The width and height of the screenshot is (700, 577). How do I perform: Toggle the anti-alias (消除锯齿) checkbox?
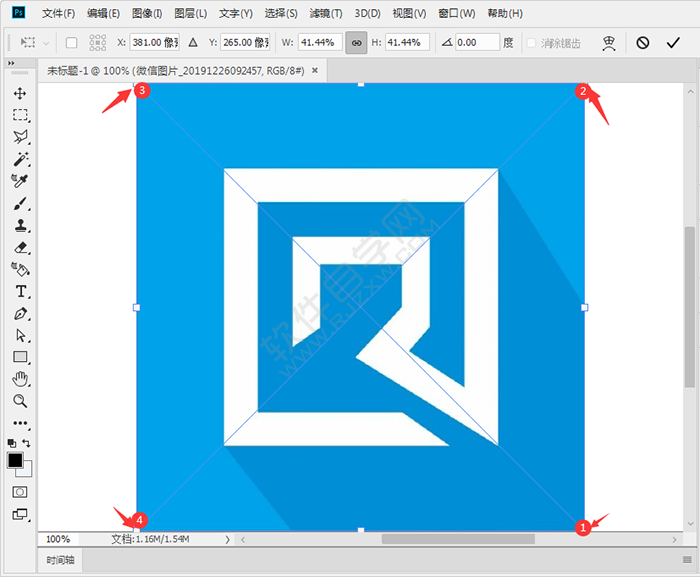(x=532, y=43)
